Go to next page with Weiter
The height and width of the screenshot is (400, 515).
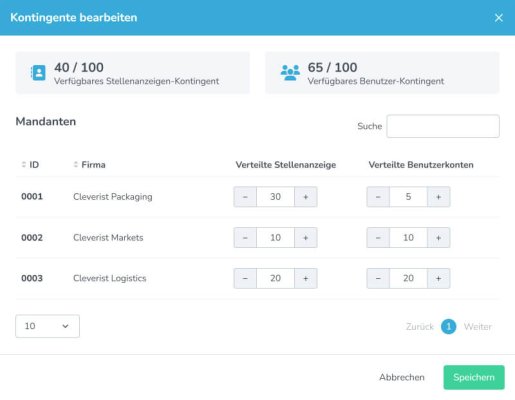coord(478,327)
